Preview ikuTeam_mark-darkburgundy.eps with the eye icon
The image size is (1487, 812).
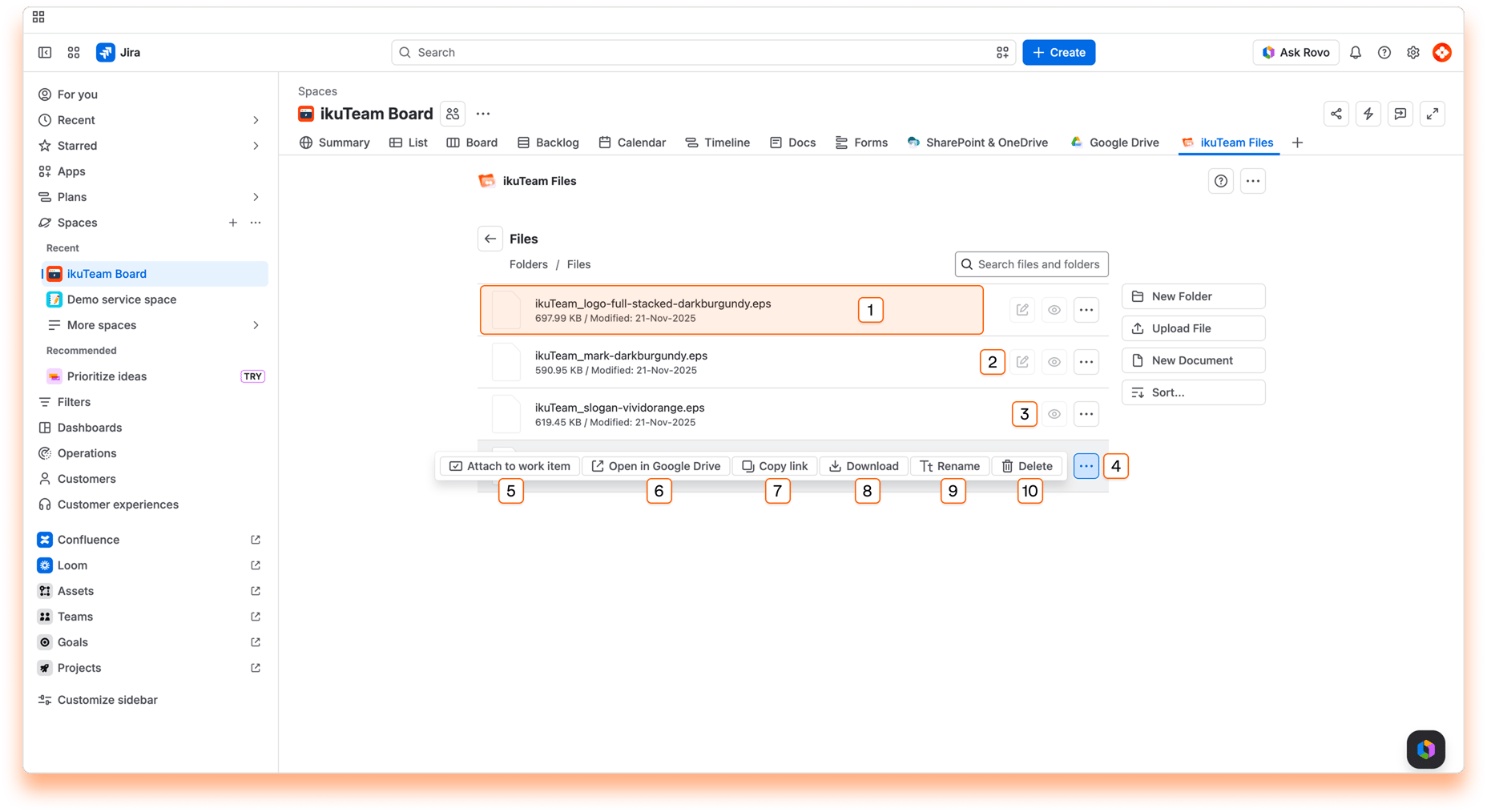tap(1054, 362)
